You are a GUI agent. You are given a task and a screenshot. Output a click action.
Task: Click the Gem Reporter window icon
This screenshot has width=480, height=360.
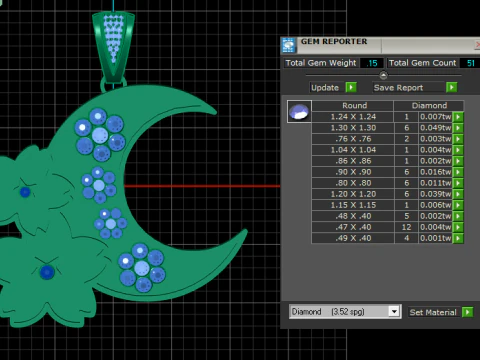(289, 45)
